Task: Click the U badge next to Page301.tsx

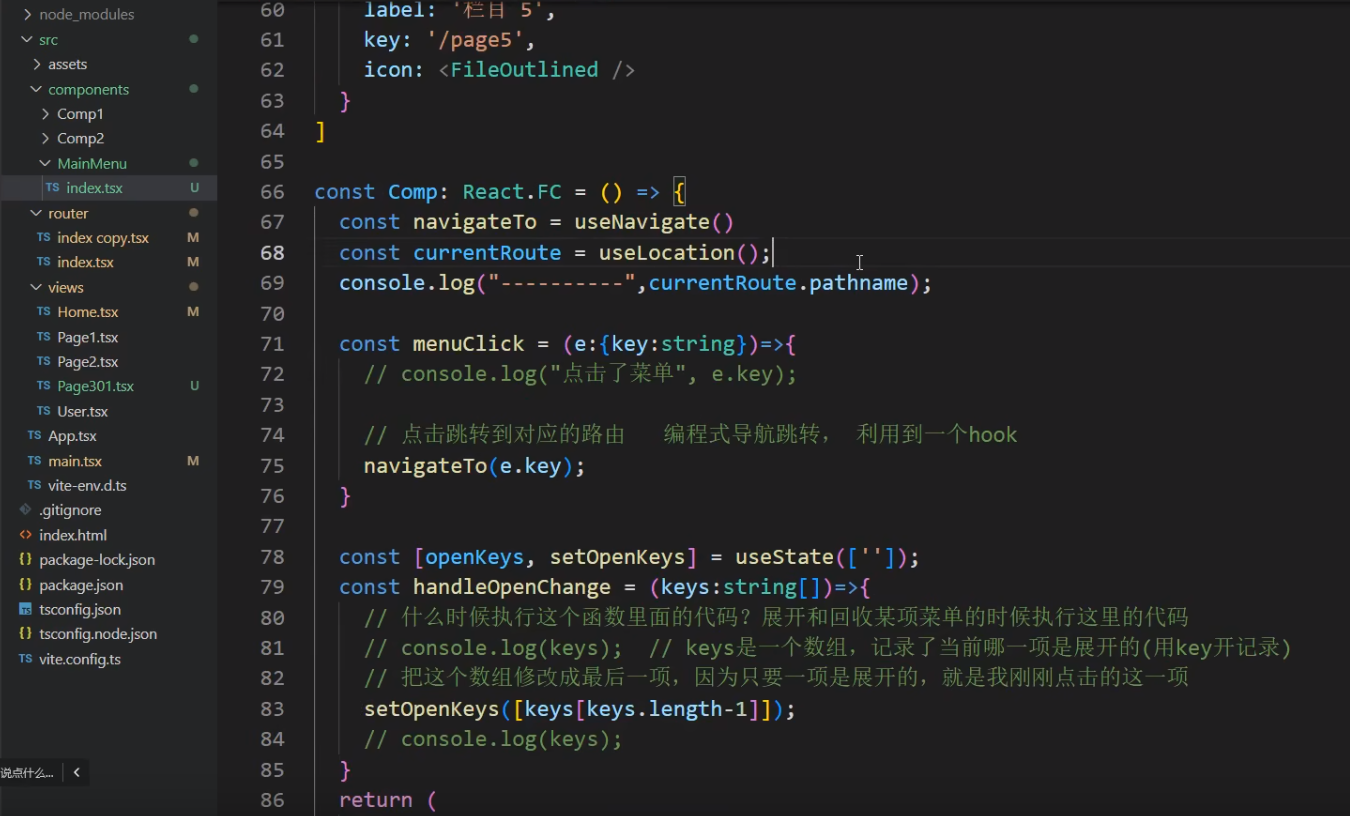Action: click(x=197, y=385)
